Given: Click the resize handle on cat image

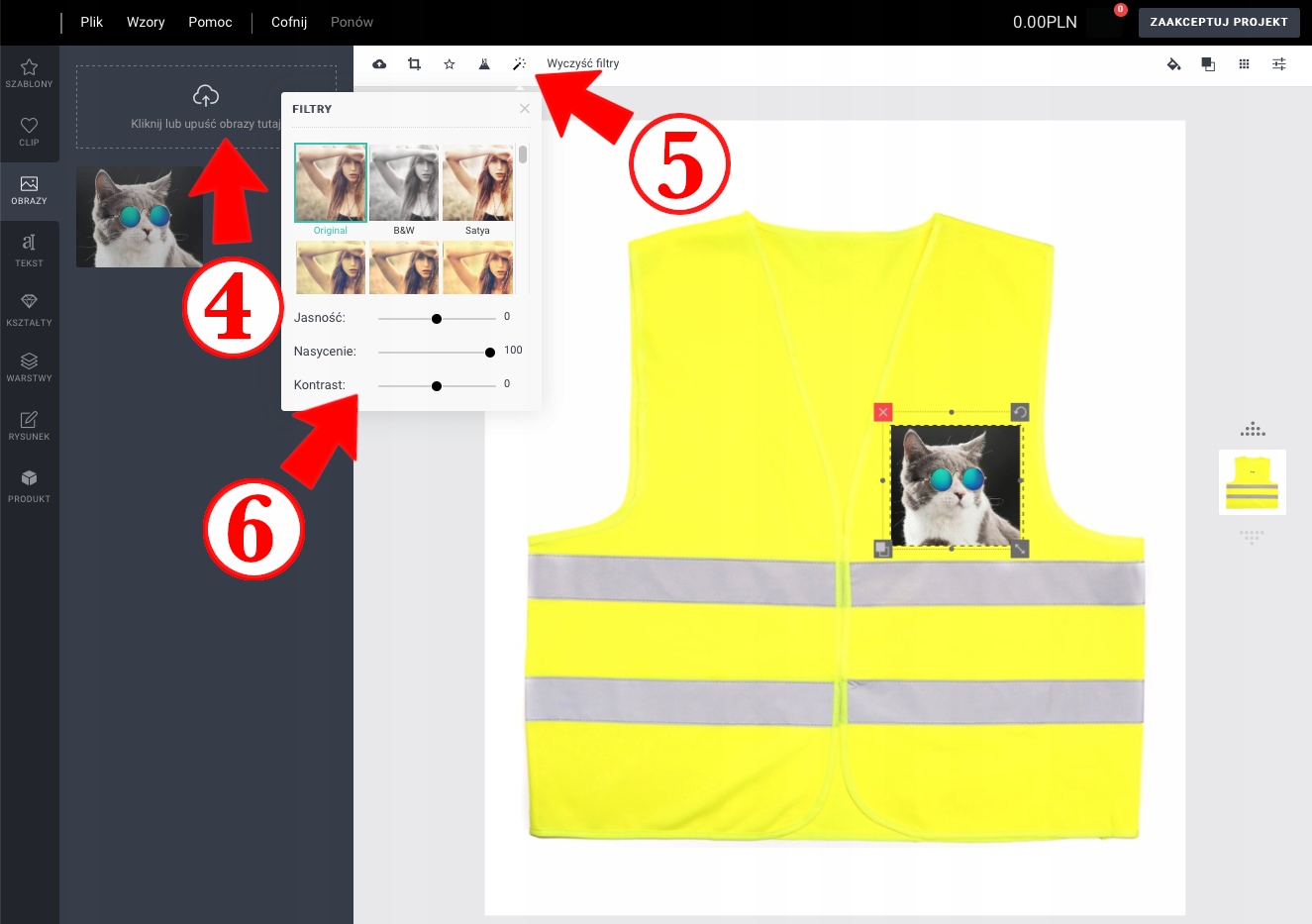Looking at the screenshot, I should click(1020, 549).
